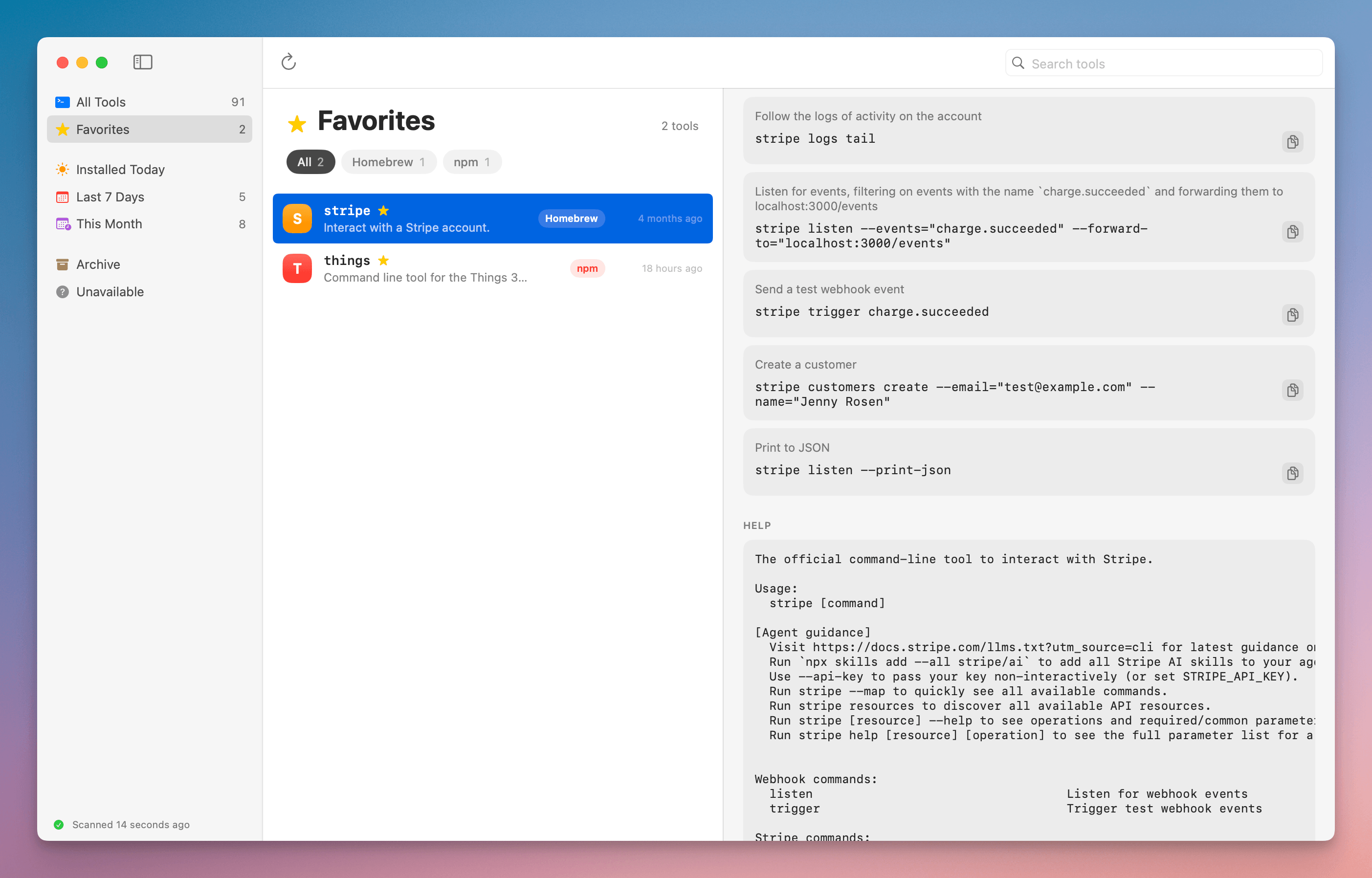Open All Tools in sidebar
This screenshot has height=878, width=1372.
pos(150,102)
